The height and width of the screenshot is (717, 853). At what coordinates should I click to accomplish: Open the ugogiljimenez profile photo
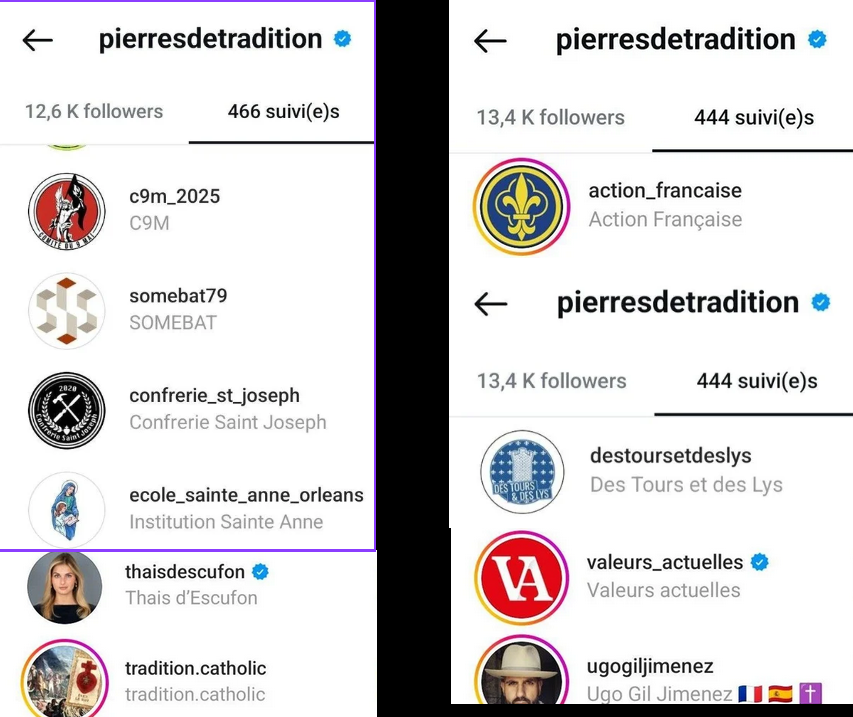click(521, 671)
